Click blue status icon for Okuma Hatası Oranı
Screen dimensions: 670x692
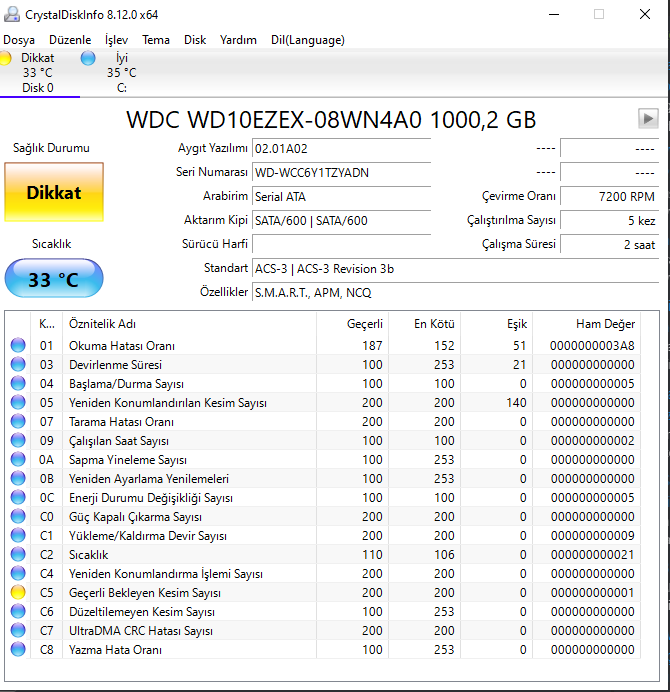18,345
